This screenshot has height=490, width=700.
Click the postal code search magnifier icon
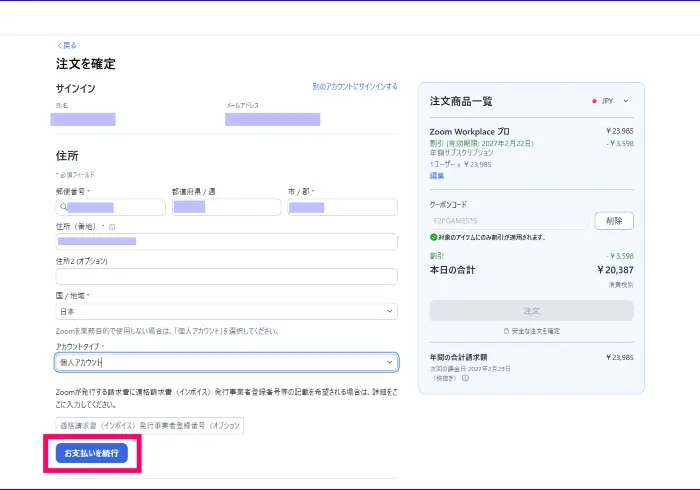click(63, 207)
